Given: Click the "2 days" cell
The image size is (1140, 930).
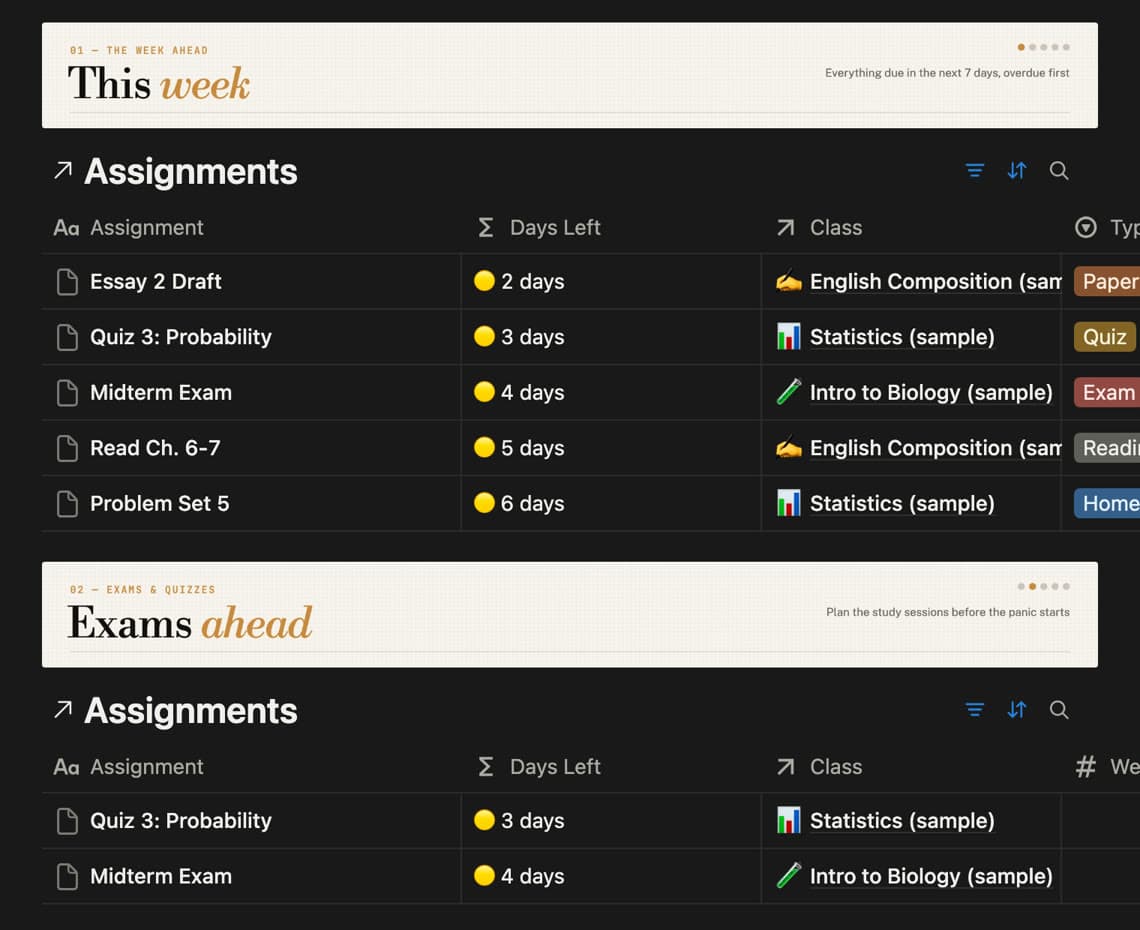Looking at the screenshot, I should (611, 281).
